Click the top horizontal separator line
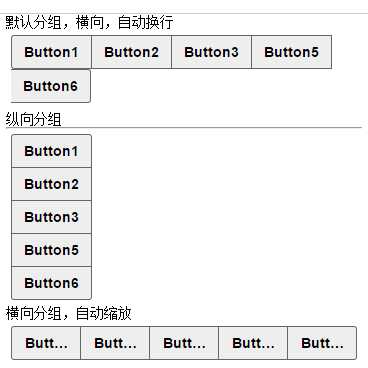 [x=184, y=14]
